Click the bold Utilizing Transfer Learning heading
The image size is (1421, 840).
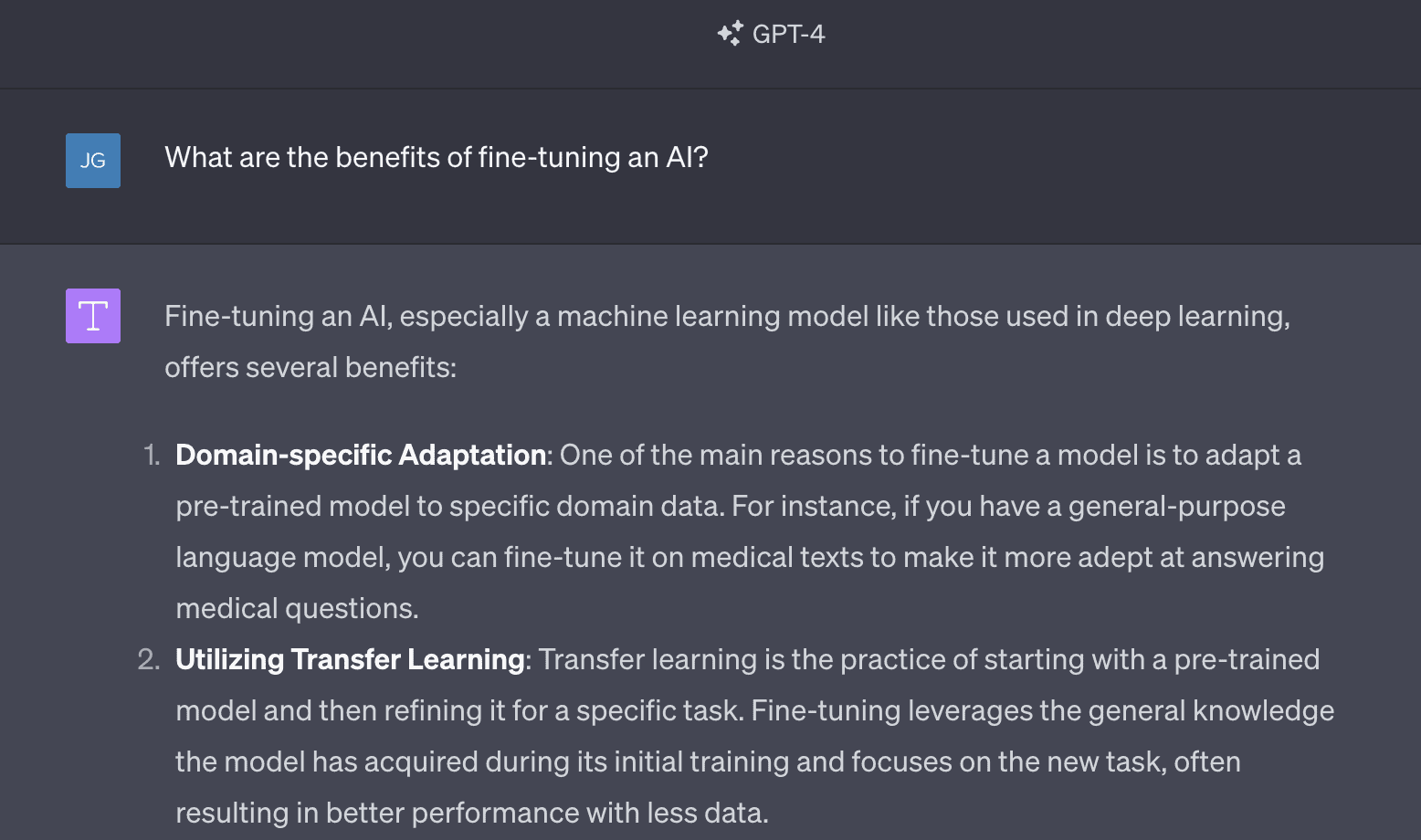[350, 659]
